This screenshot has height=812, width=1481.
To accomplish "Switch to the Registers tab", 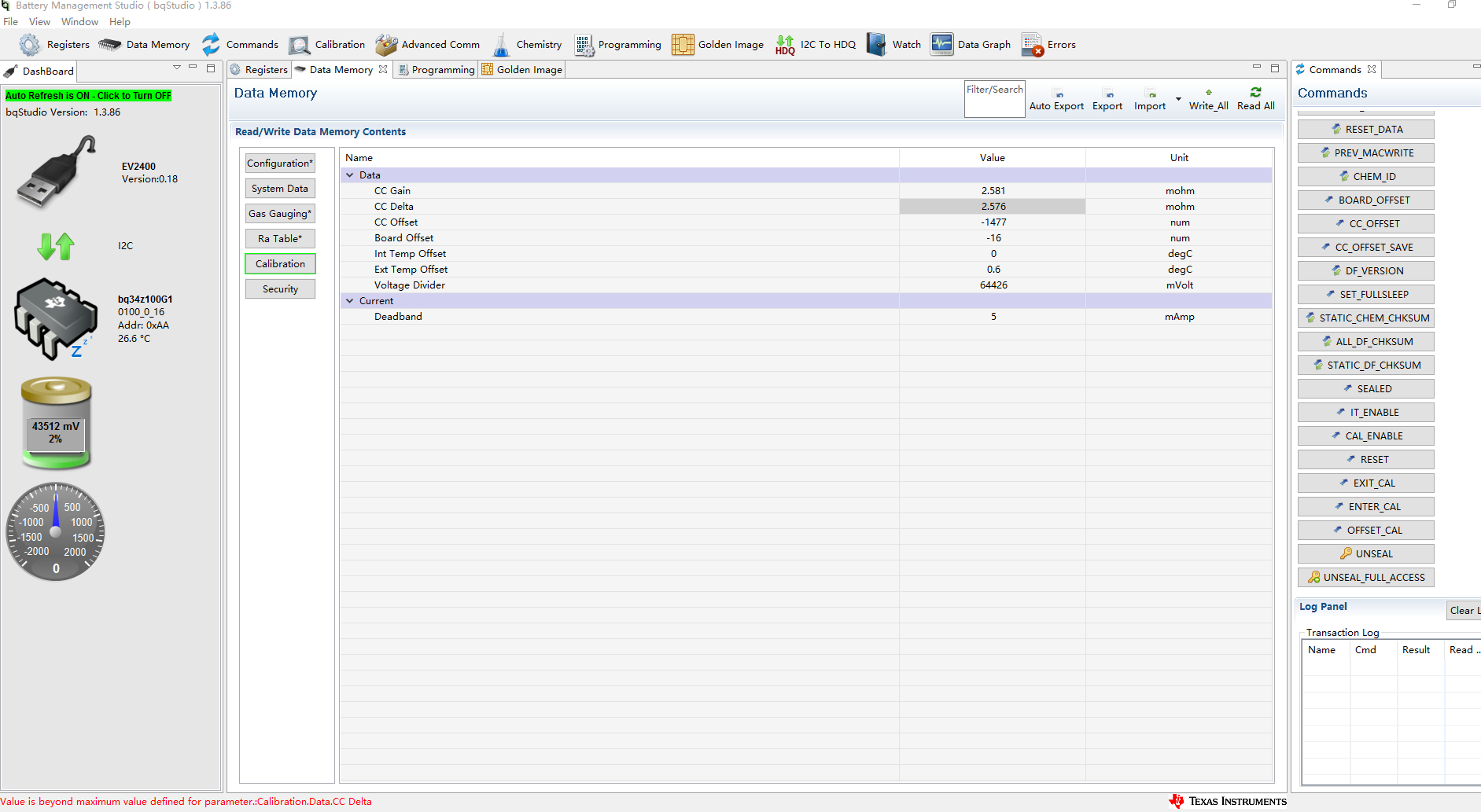I will [x=260, y=70].
